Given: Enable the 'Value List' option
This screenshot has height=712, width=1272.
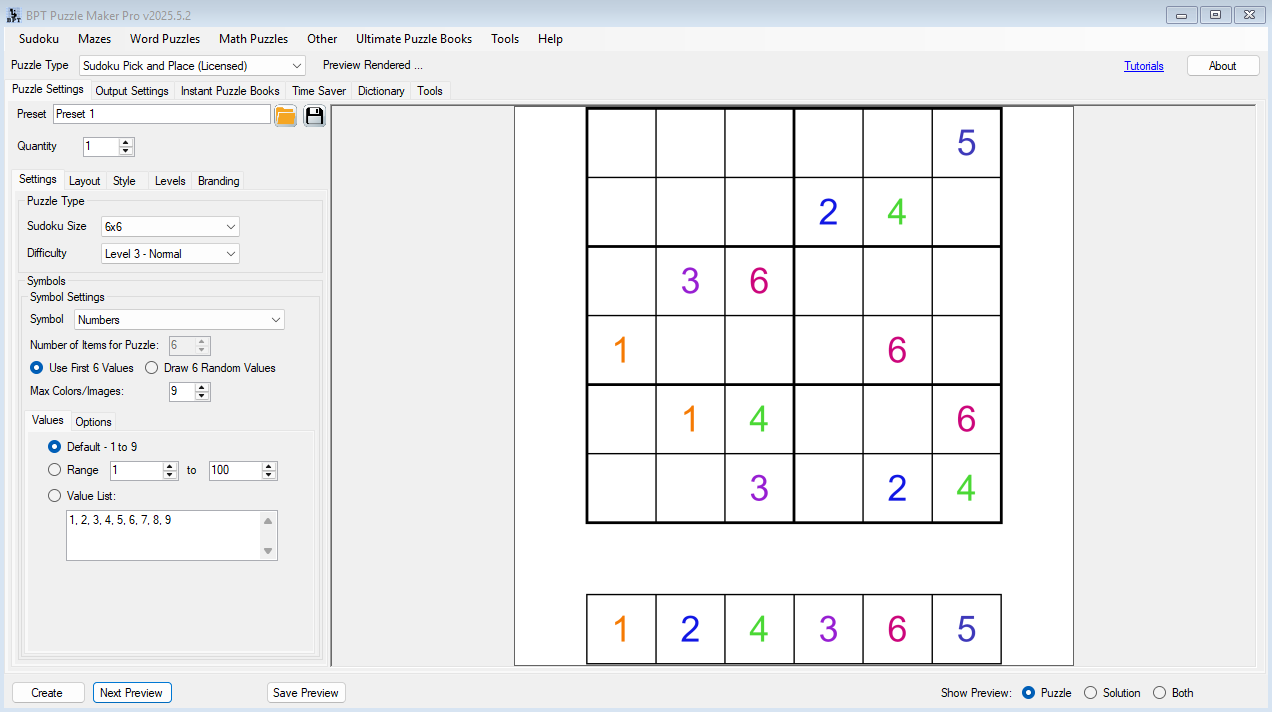Looking at the screenshot, I should (x=54, y=495).
